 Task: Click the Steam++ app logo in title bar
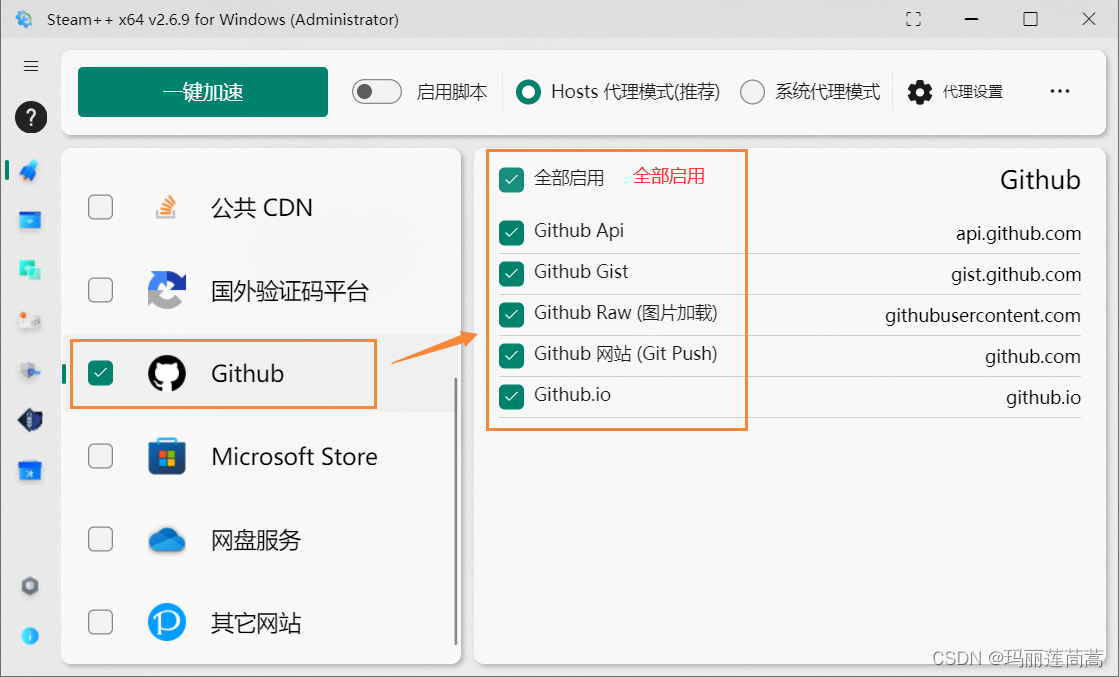pos(24,19)
